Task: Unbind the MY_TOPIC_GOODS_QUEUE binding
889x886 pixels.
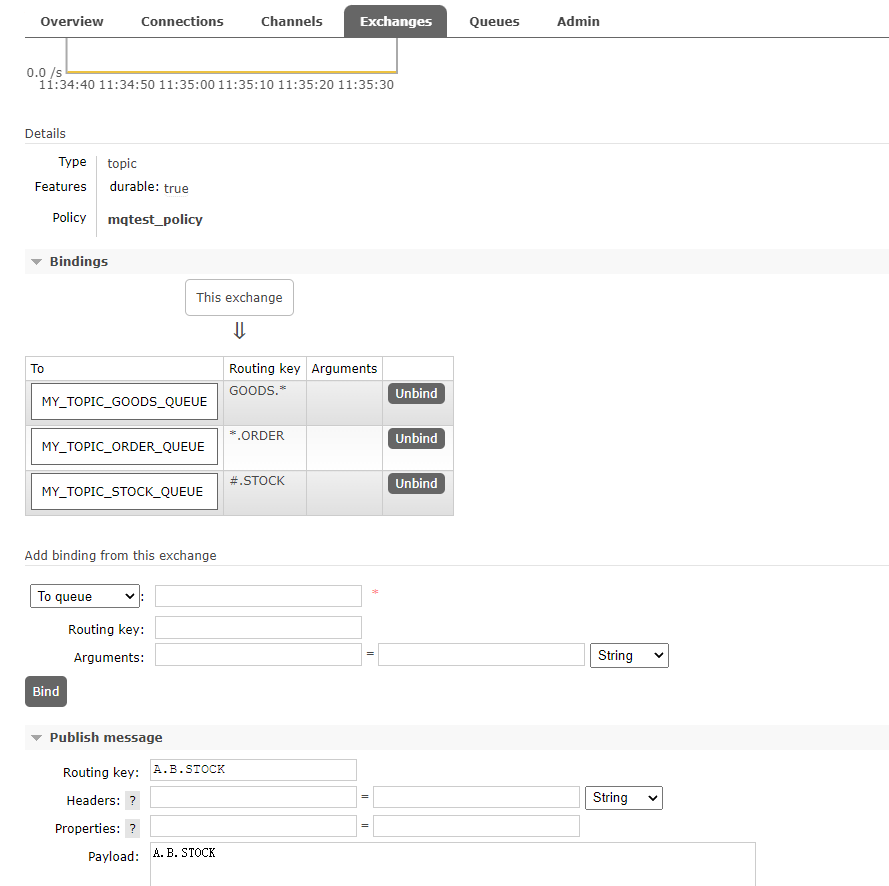Action: pos(416,394)
